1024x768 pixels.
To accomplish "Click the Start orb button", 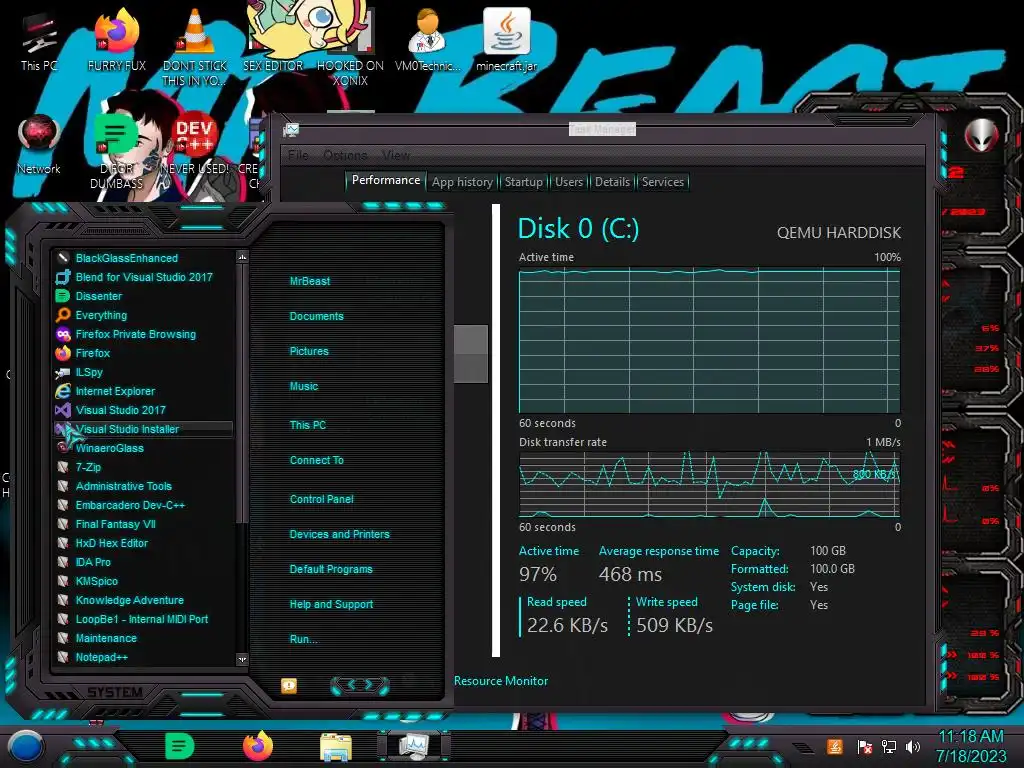I will (x=25, y=747).
